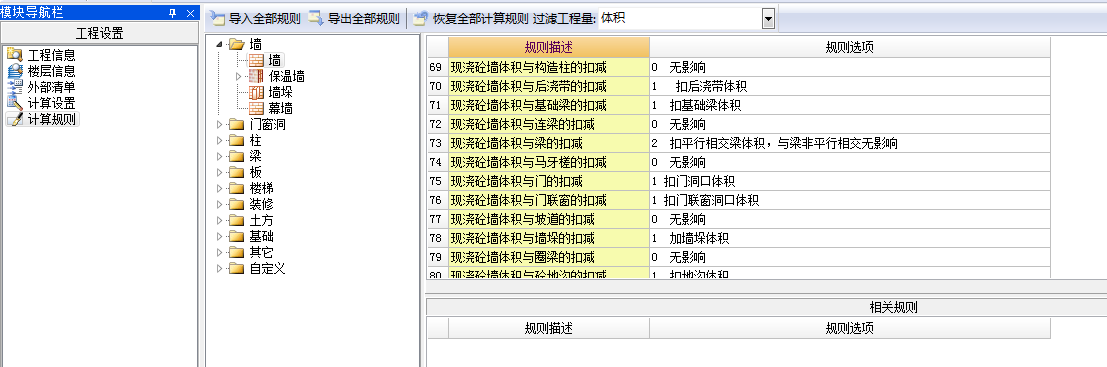Click the 规则描述 column header in top table
The image size is (1107, 367).
(549, 47)
